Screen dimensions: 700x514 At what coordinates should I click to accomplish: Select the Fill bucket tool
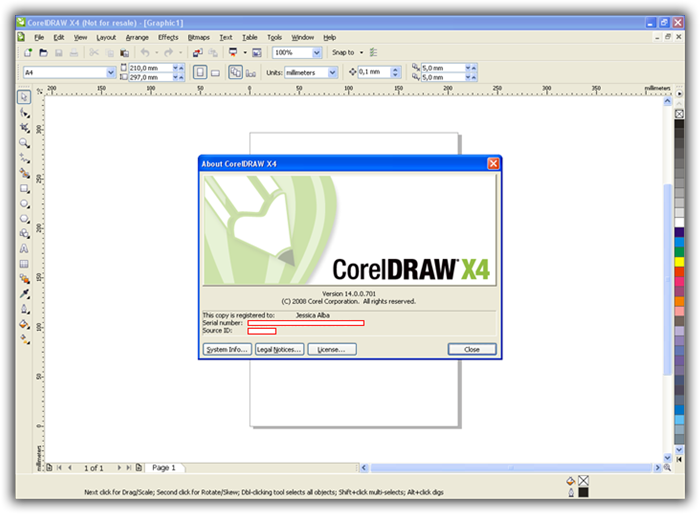24,324
